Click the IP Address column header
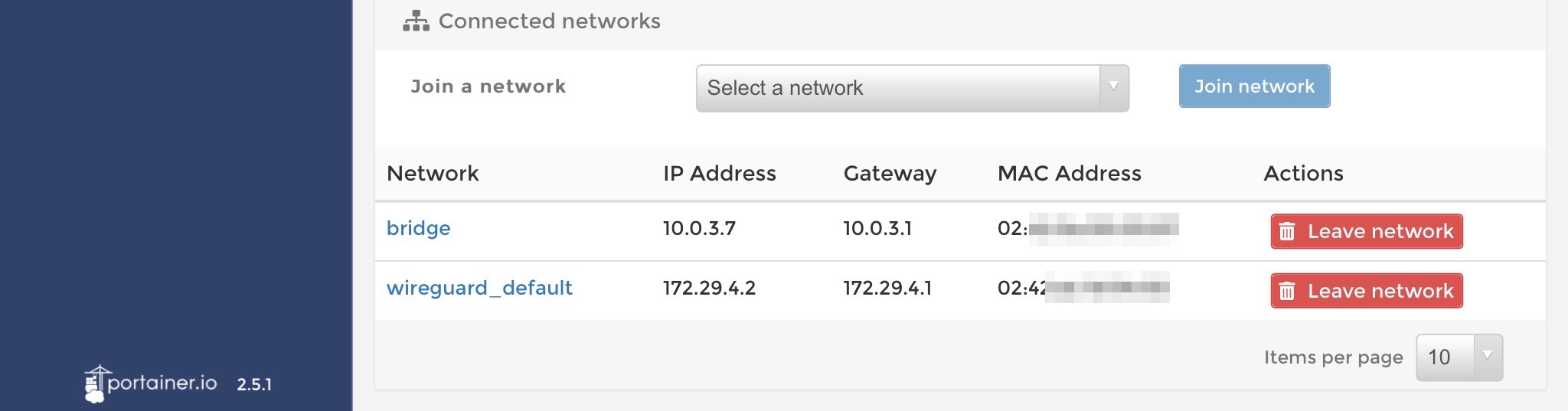Screen dimensions: 1568x411 (x=719, y=174)
